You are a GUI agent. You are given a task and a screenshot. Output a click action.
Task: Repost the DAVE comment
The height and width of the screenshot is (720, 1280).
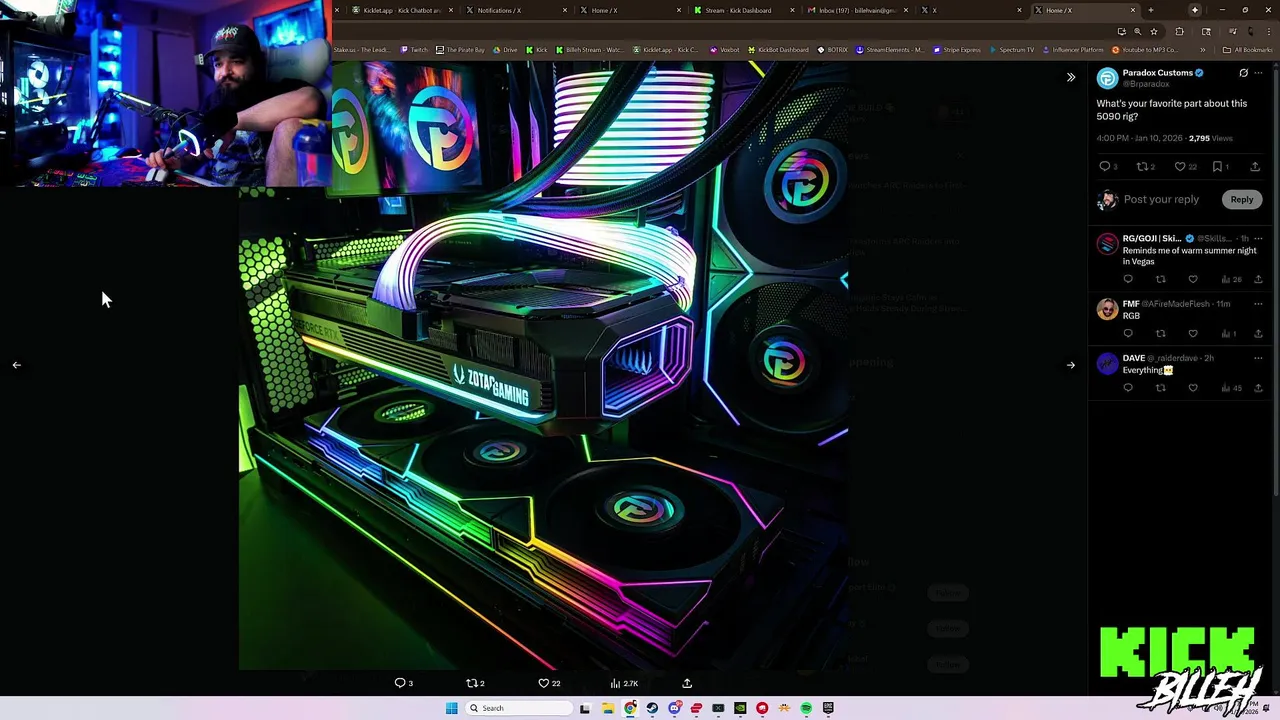pos(1160,388)
